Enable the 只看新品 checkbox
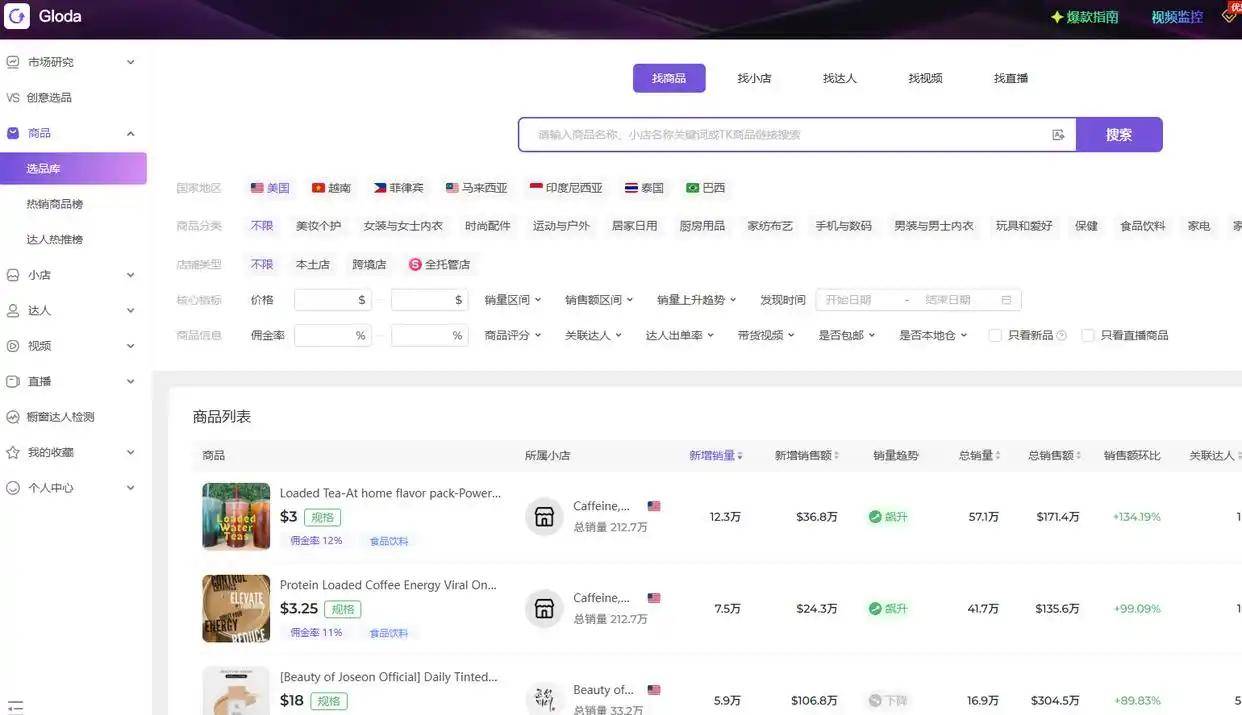The width and height of the screenshot is (1242, 715). [x=995, y=336]
